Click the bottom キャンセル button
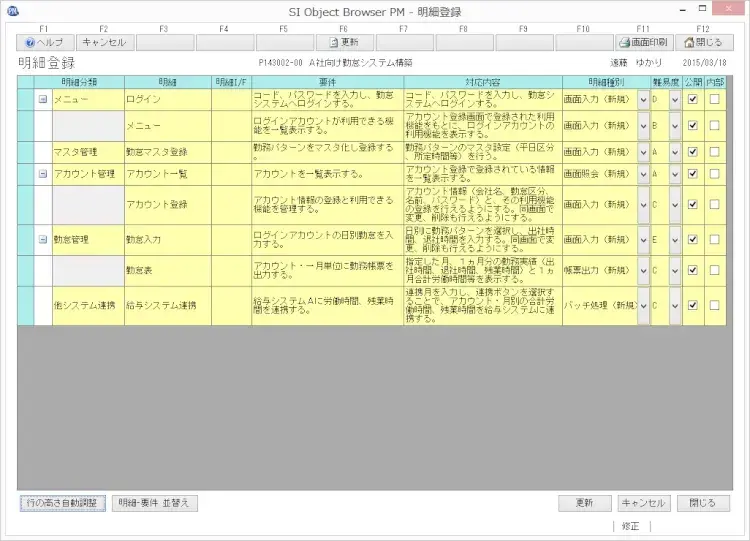 coord(642,503)
